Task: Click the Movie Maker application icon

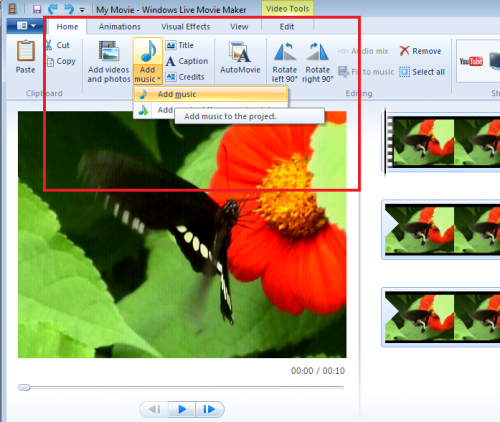Action: [12, 9]
